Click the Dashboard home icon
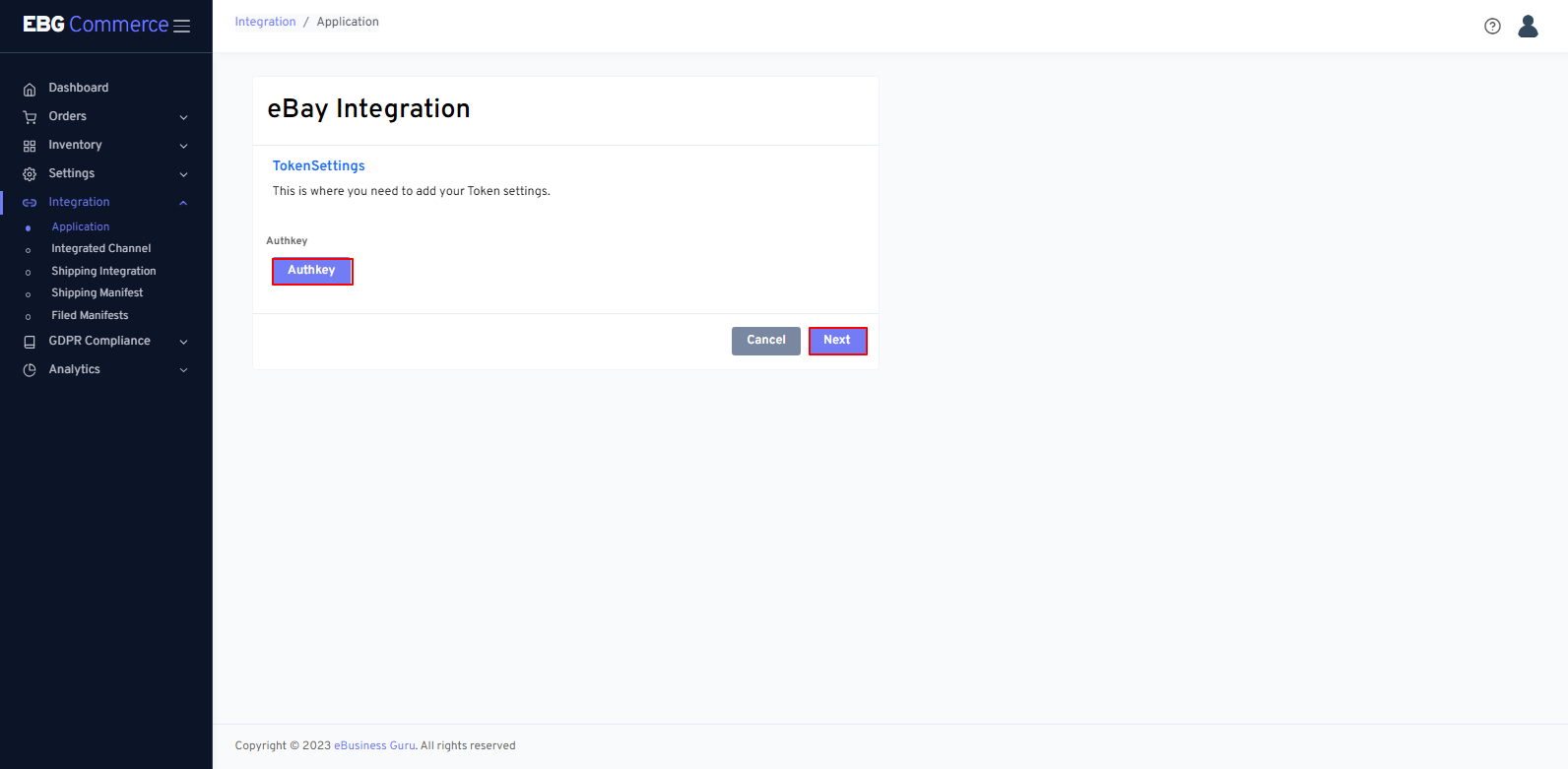1568x769 pixels. [30, 89]
